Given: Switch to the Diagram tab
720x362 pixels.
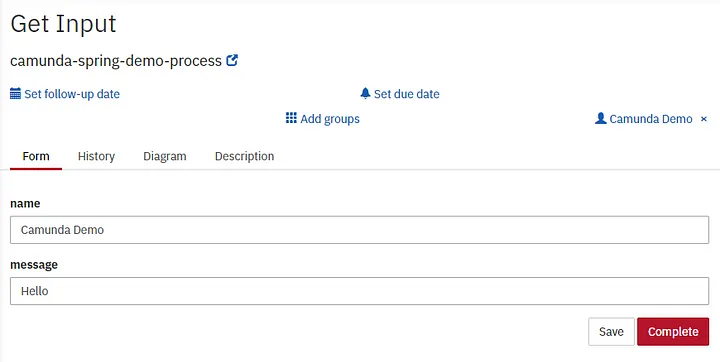Looking at the screenshot, I should coord(165,156).
